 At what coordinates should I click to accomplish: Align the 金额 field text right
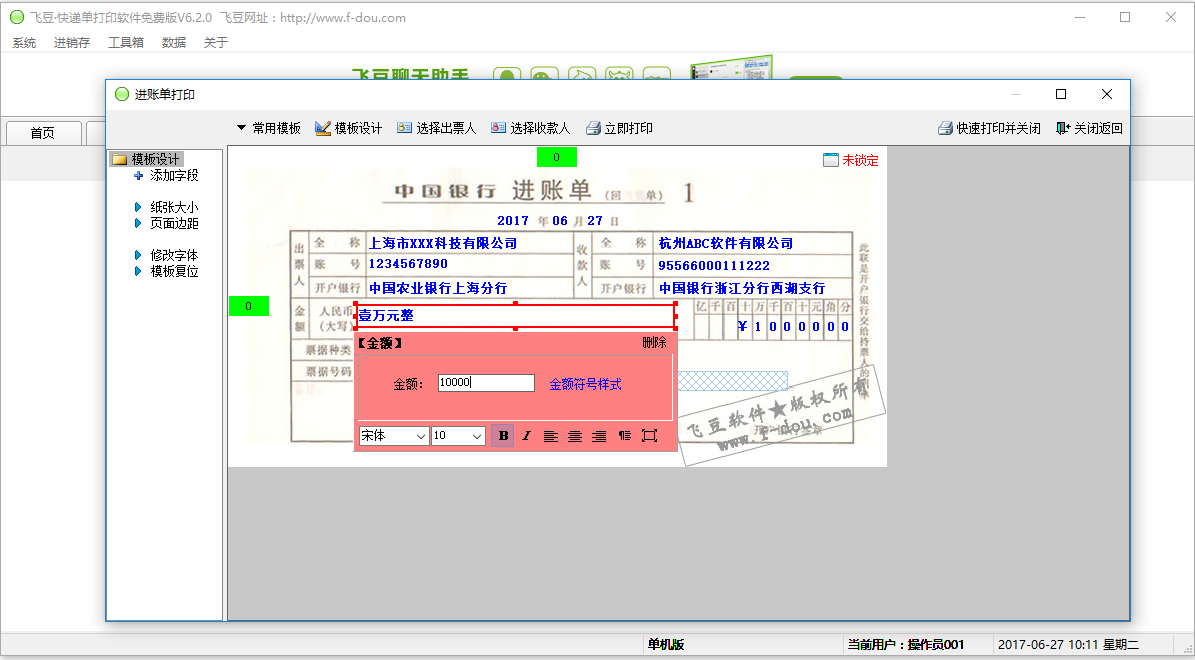[x=600, y=436]
